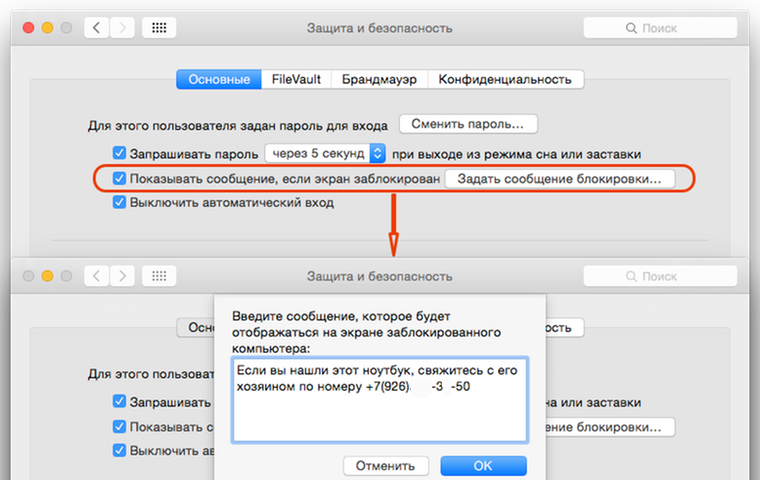The height and width of the screenshot is (480, 760).
Task: Click Сменить пароль button
Action: 468,124
